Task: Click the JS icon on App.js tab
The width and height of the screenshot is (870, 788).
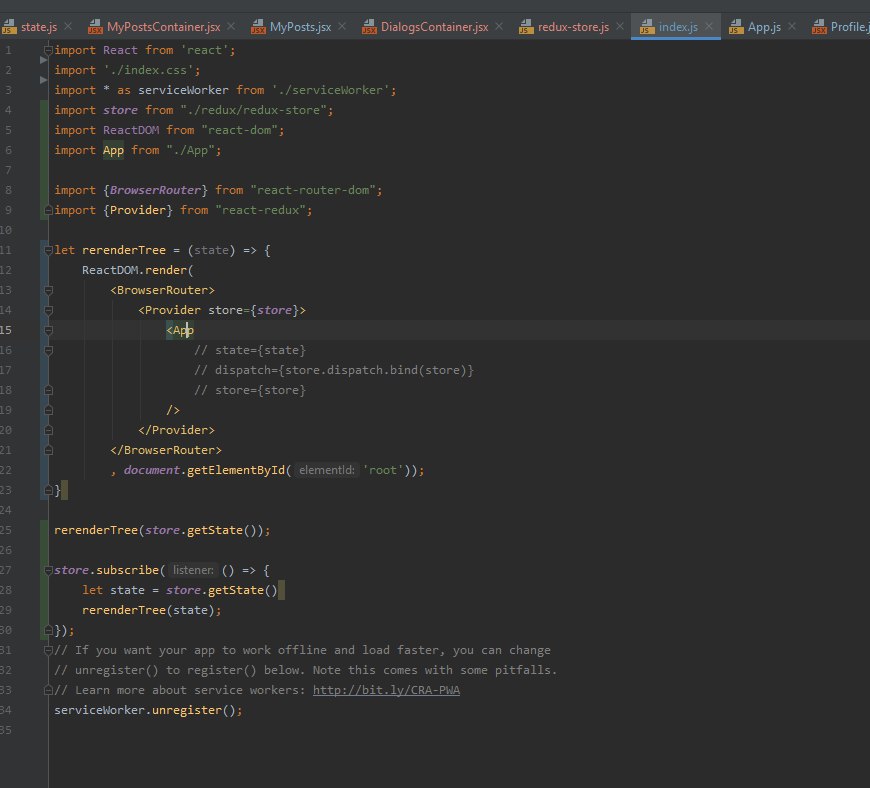Action: 734,27
